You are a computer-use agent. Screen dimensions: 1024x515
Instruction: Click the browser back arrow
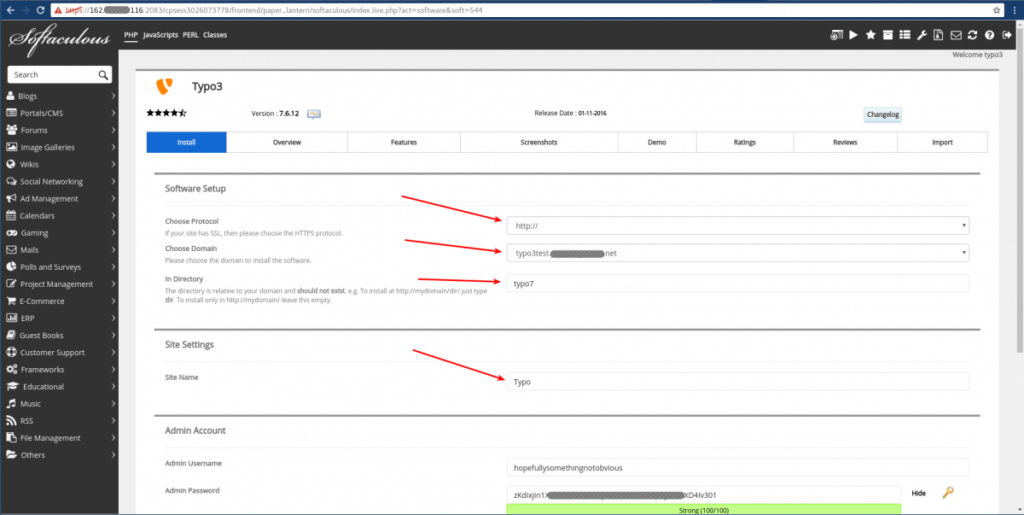[10, 10]
